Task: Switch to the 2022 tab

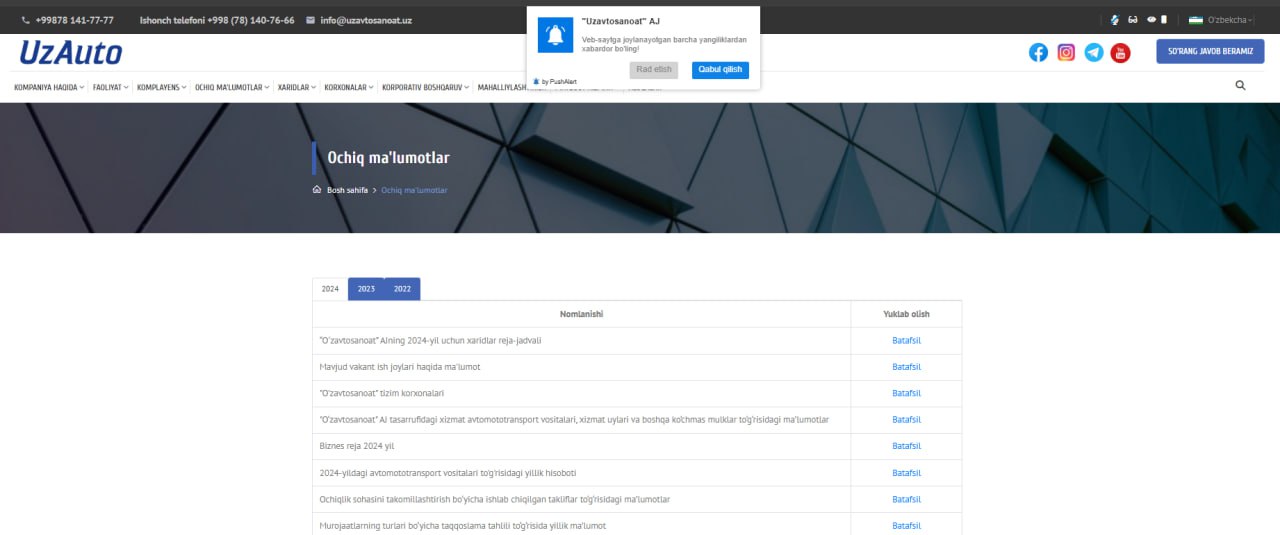Action: [x=402, y=289]
